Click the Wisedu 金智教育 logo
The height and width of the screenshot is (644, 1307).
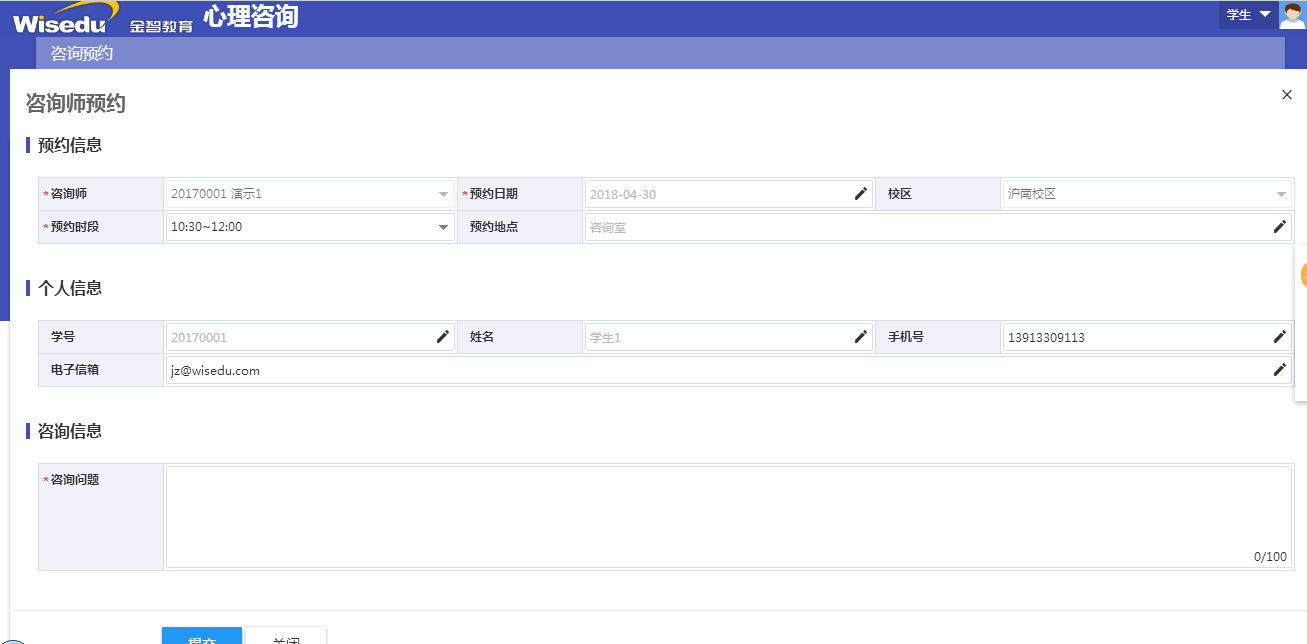(102, 17)
